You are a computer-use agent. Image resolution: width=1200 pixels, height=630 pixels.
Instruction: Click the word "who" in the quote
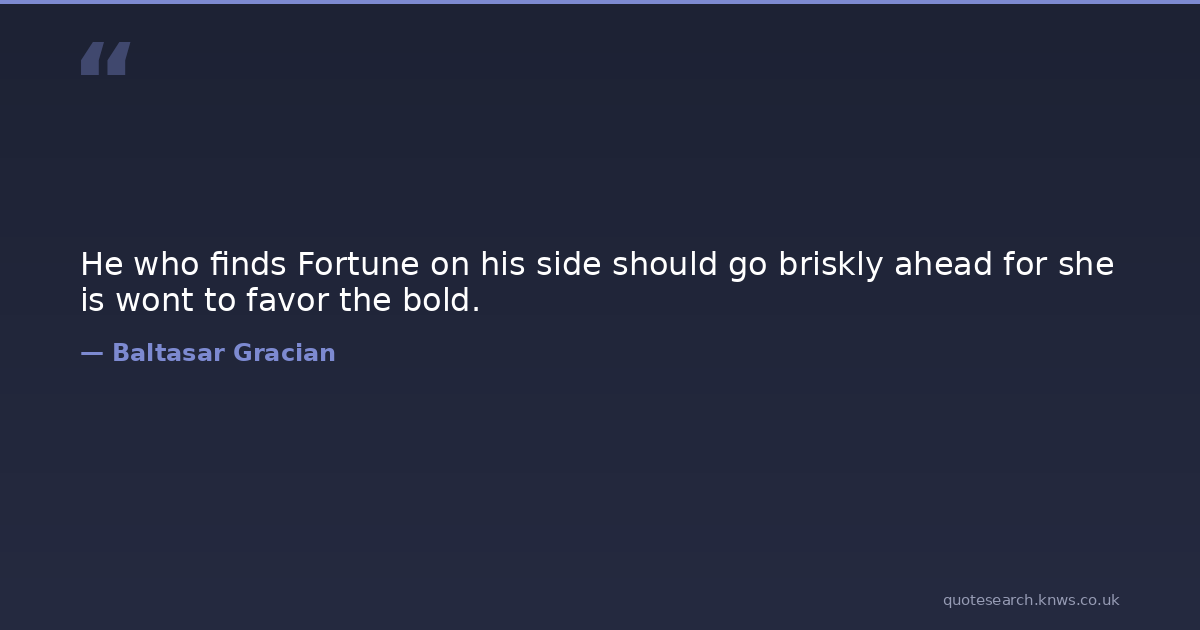[166, 265]
